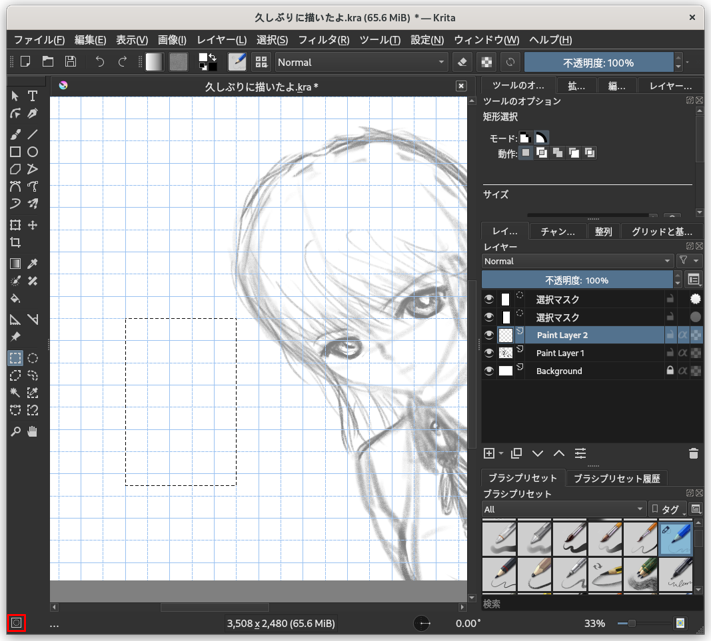Open the brush editor settings icon
The width and height of the screenshot is (711, 641).
tap(237, 62)
